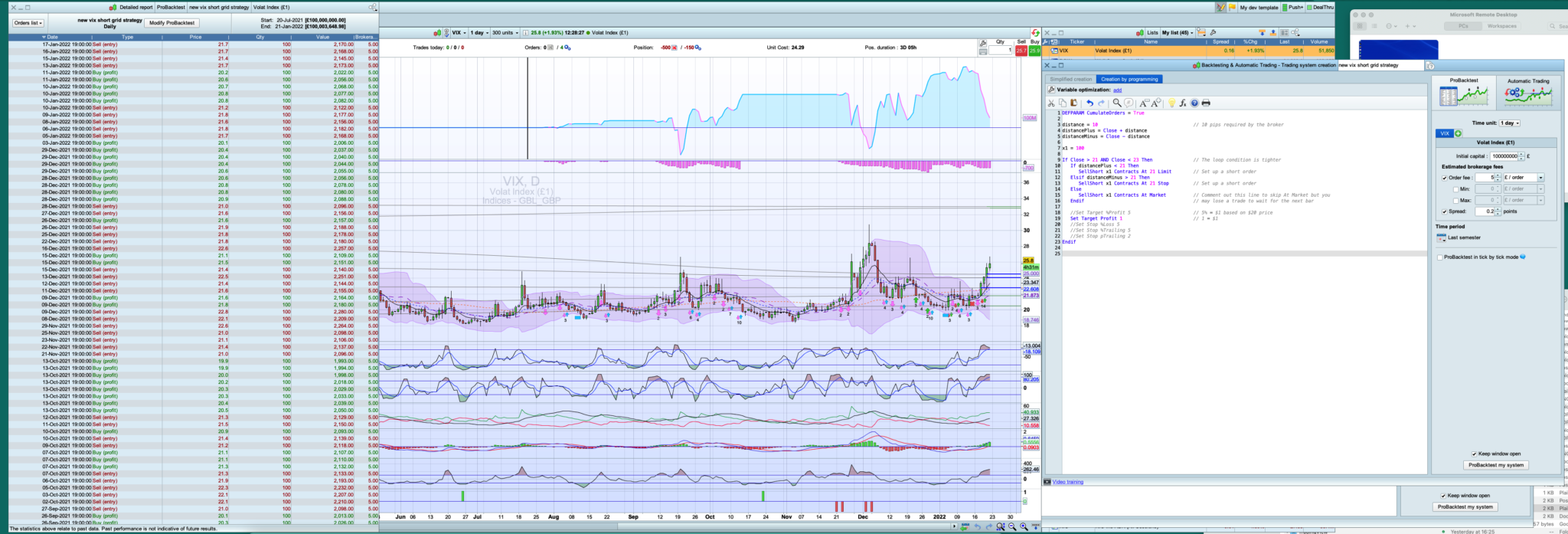
Task: Open the fx function library icon
Action: pyautogui.click(x=1183, y=103)
